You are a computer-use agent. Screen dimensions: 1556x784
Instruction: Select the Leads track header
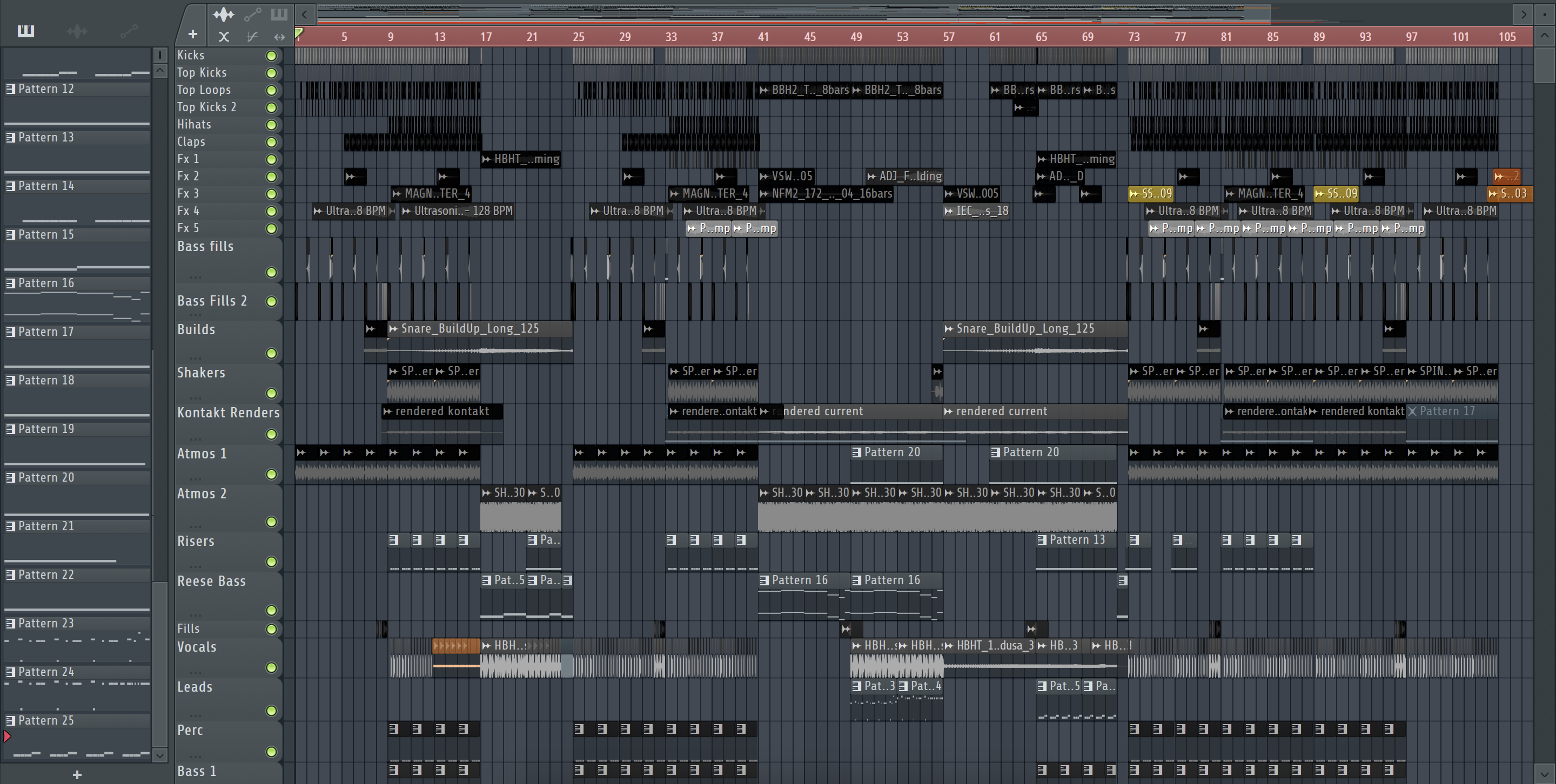pyautogui.click(x=229, y=699)
